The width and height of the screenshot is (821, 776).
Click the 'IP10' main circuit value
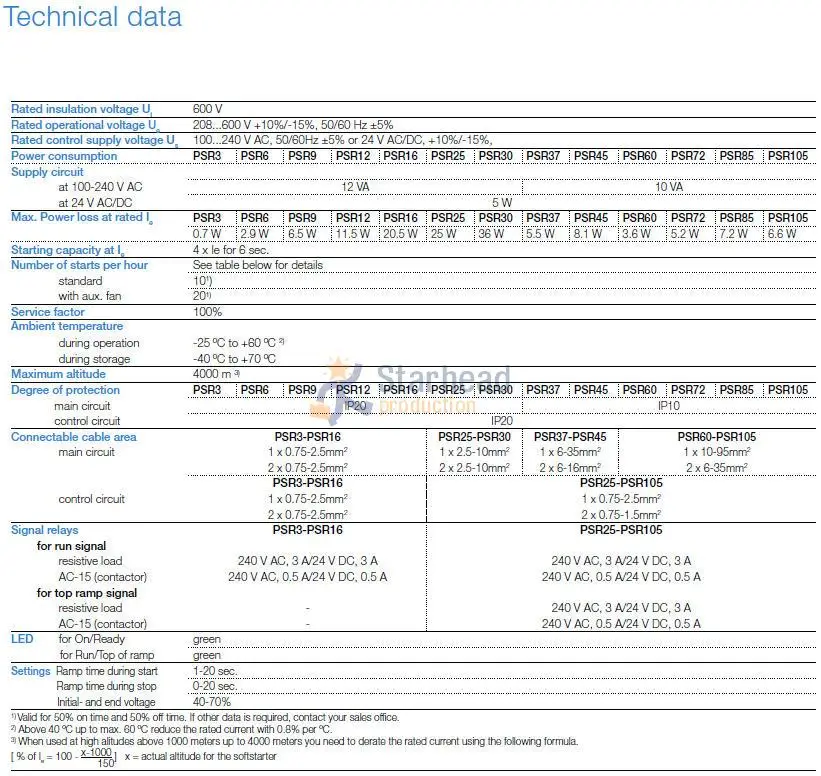[x=669, y=406]
